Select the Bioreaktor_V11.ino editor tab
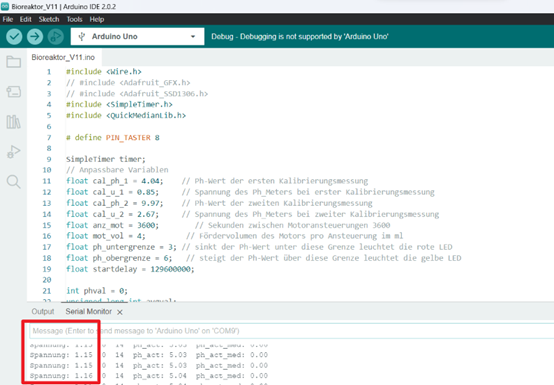 (63, 57)
